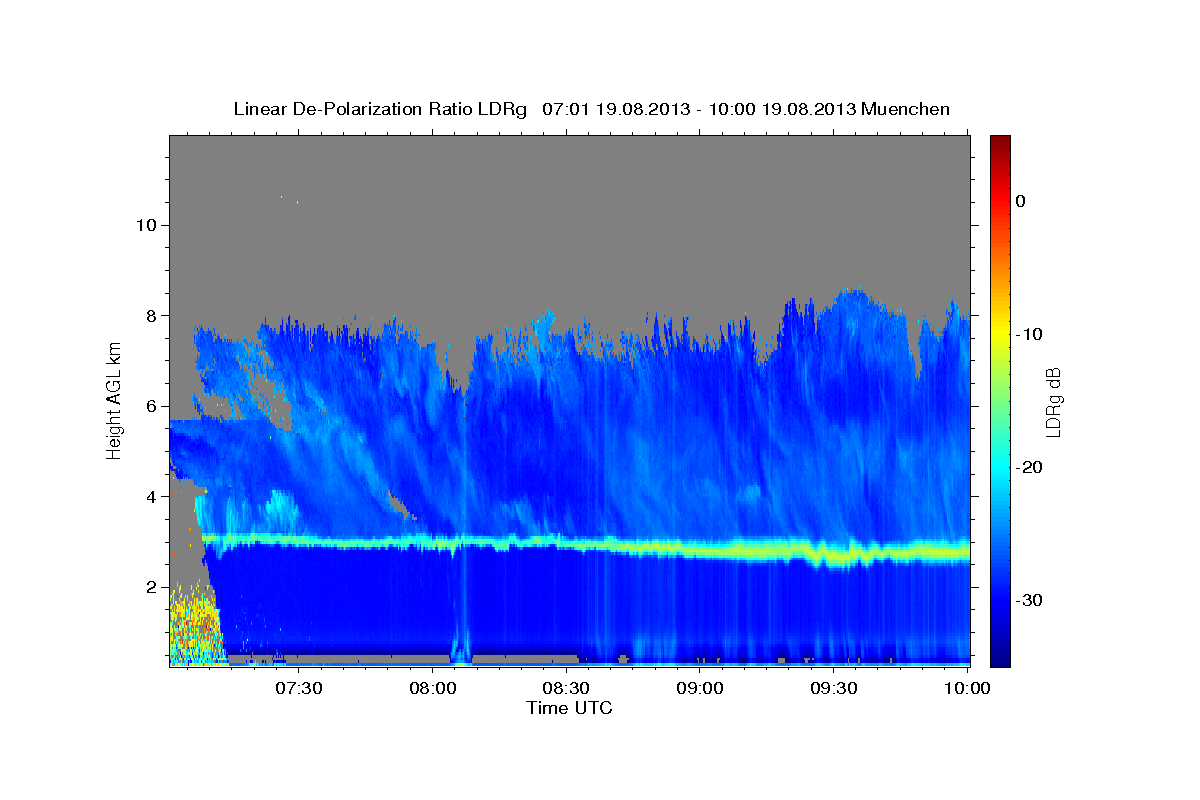This screenshot has width=1200, height=800.
Task: Click the 08:30 time tick label
Action: tap(566, 688)
